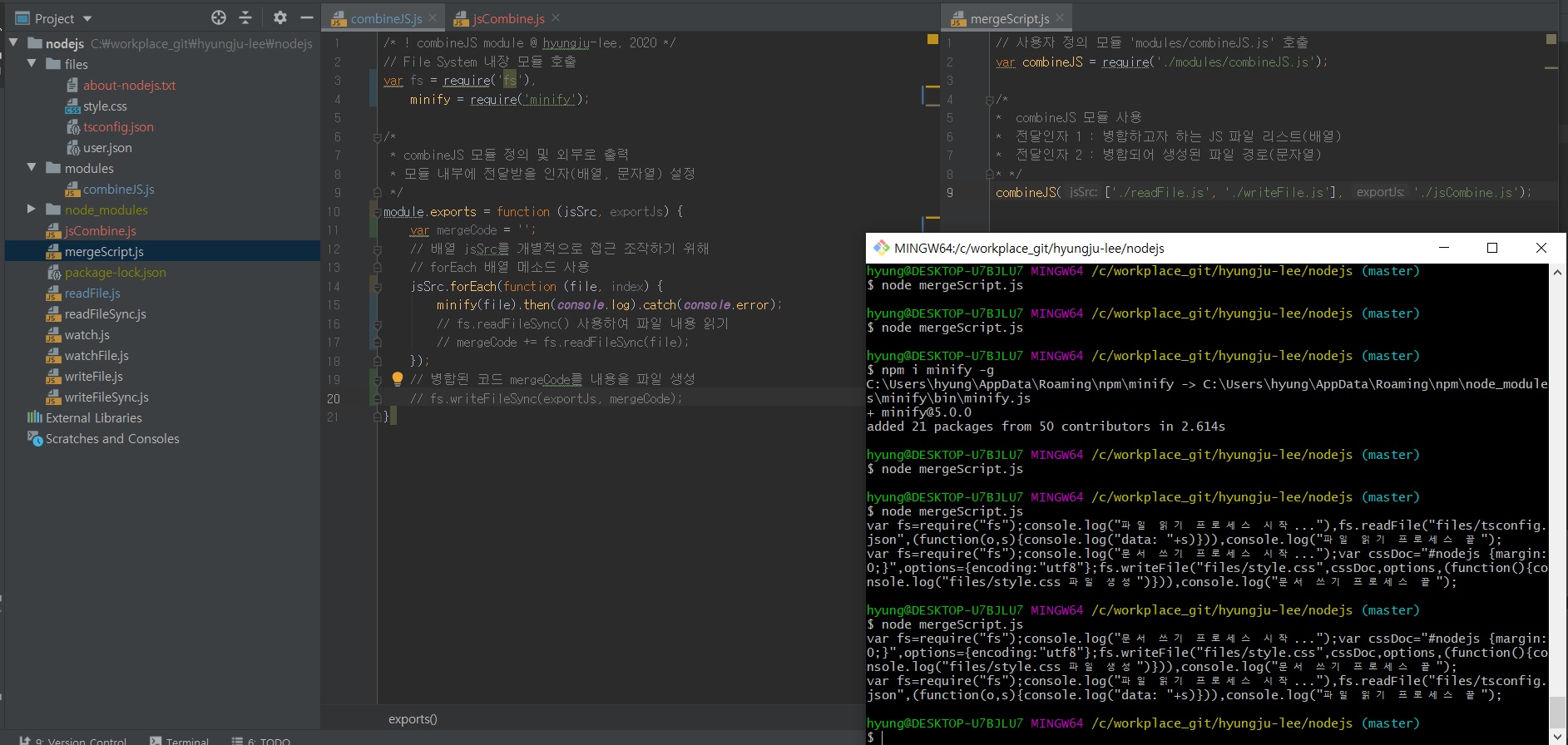Click the Collapse All icon in Project panel
Screen dimensions: 1568x745
click(x=245, y=17)
